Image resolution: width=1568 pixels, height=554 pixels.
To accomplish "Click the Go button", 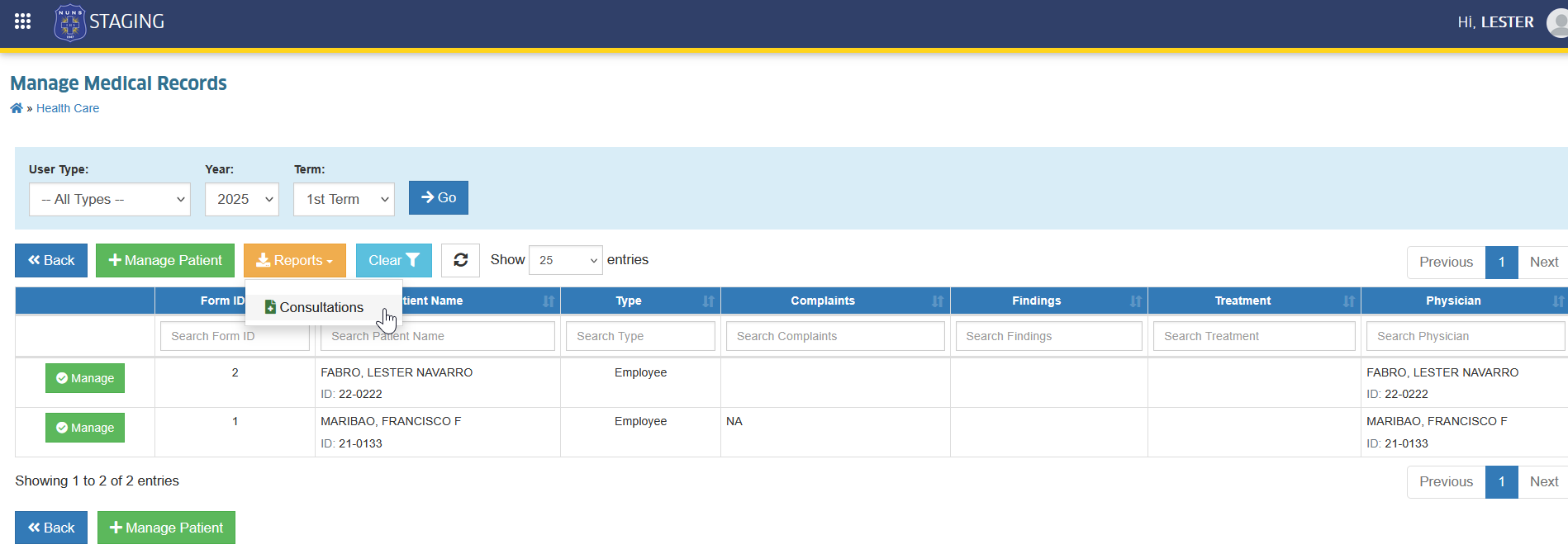I will tap(439, 197).
